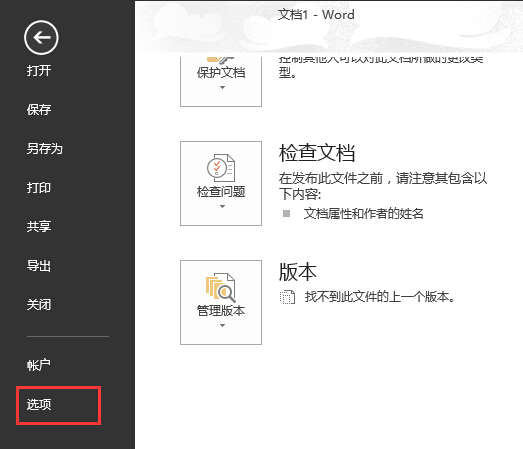
Task: Go to the 共享 section
Action: (x=39, y=227)
